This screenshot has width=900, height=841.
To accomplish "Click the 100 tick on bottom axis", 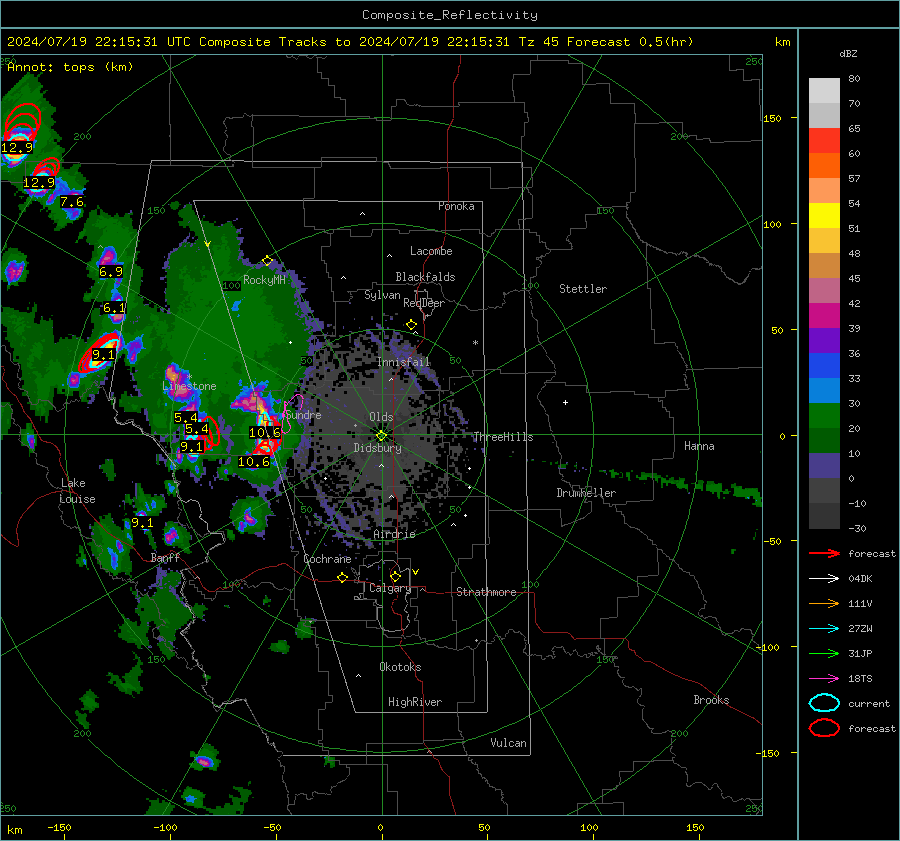I will (589, 827).
